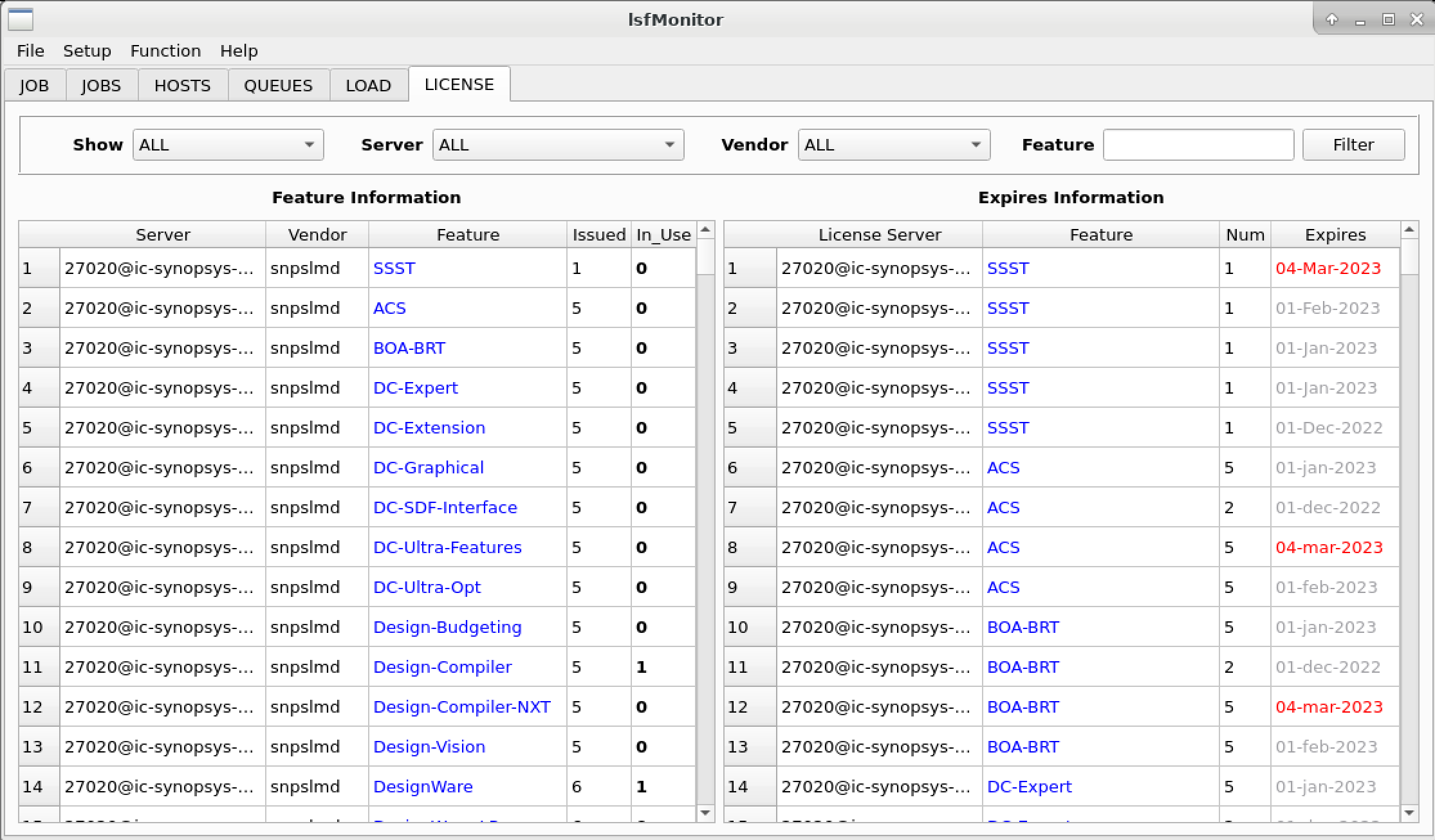1435x840 pixels.
Task: Open the File menu
Action: [30, 51]
